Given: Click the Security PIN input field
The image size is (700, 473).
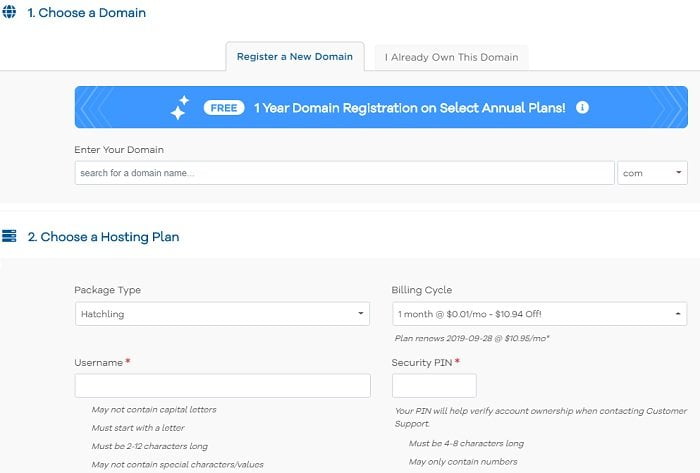Looking at the screenshot, I should [434, 386].
